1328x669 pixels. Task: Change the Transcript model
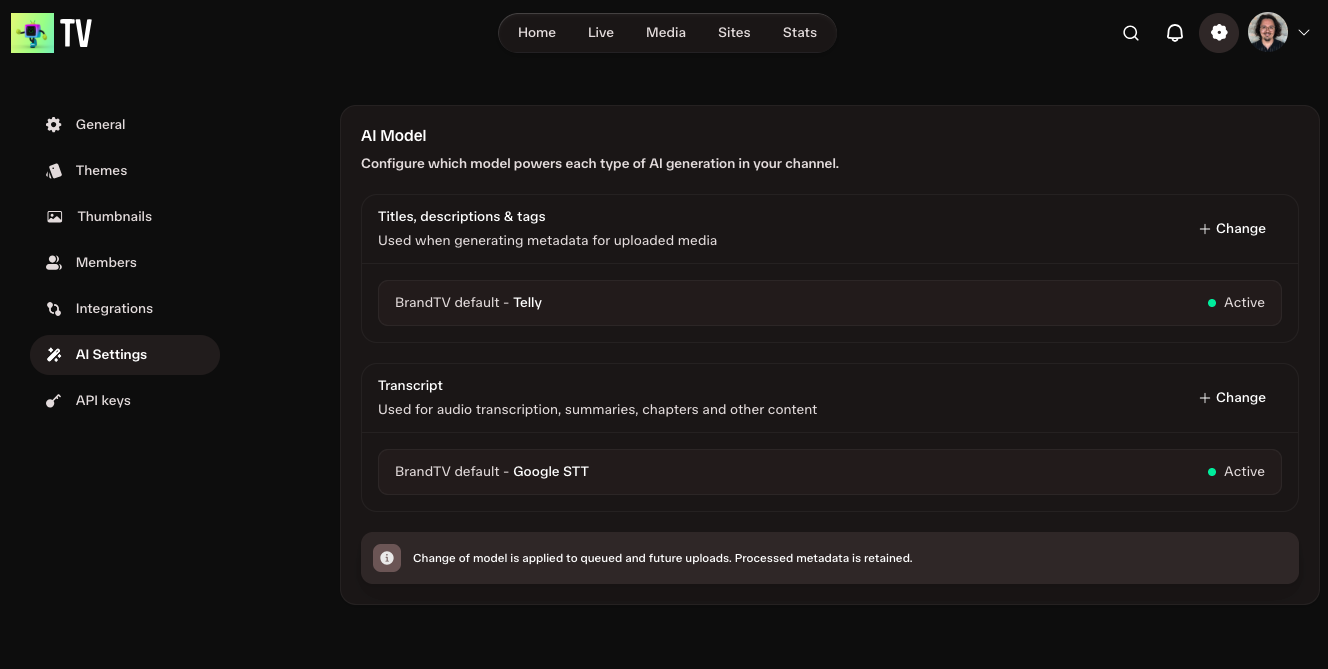[1232, 398]
